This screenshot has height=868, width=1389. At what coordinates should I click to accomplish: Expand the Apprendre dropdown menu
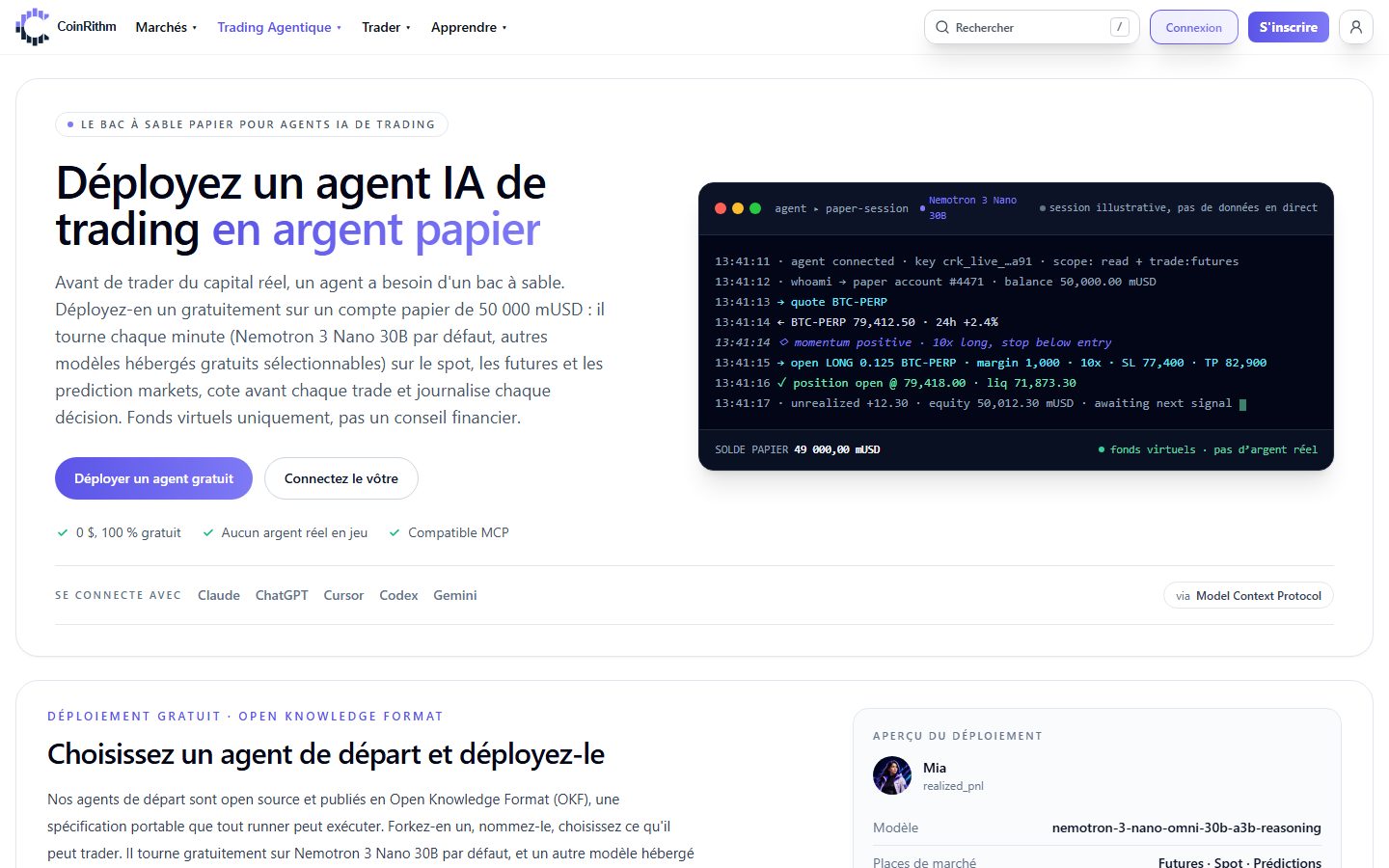pyautogui.click(x=469, y=27)
